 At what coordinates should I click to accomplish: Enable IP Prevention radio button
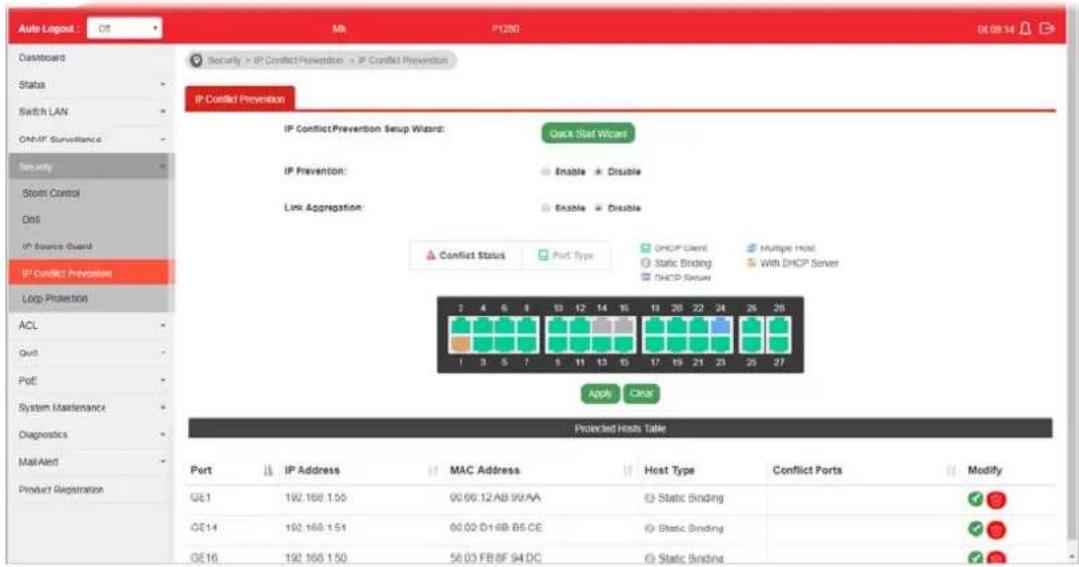point(546,171)
